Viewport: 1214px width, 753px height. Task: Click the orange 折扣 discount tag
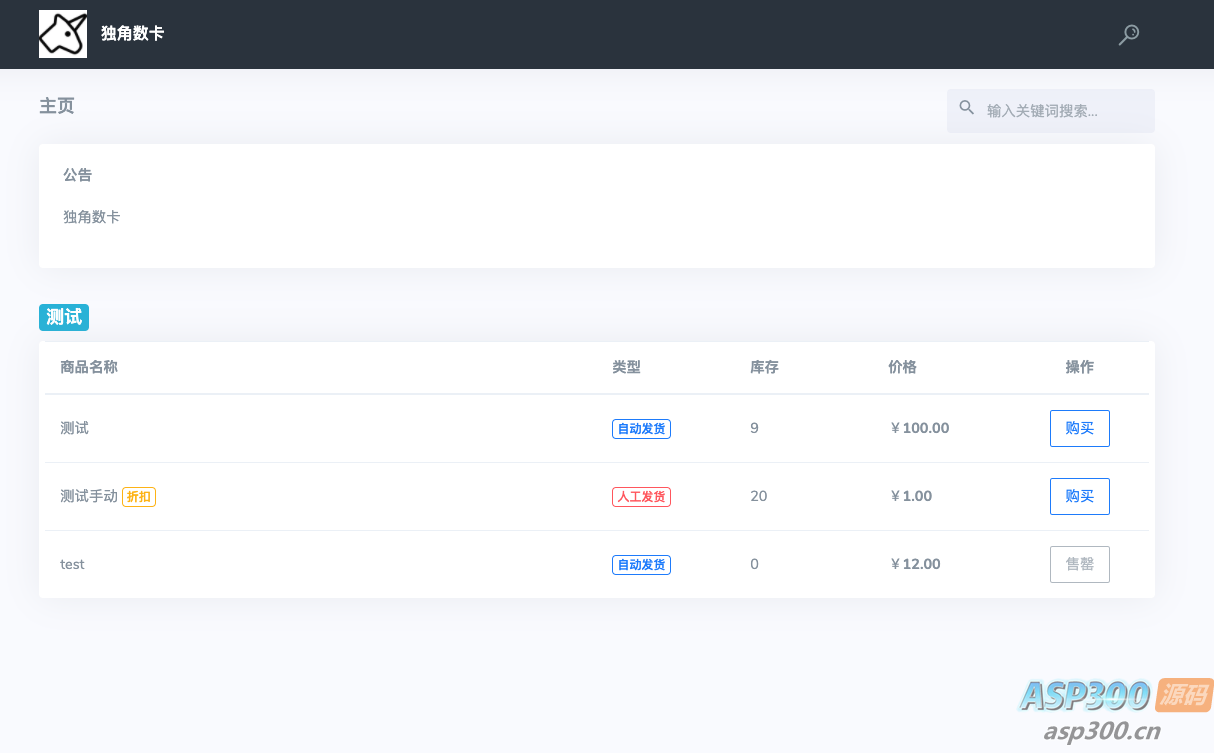pos(139,497)
